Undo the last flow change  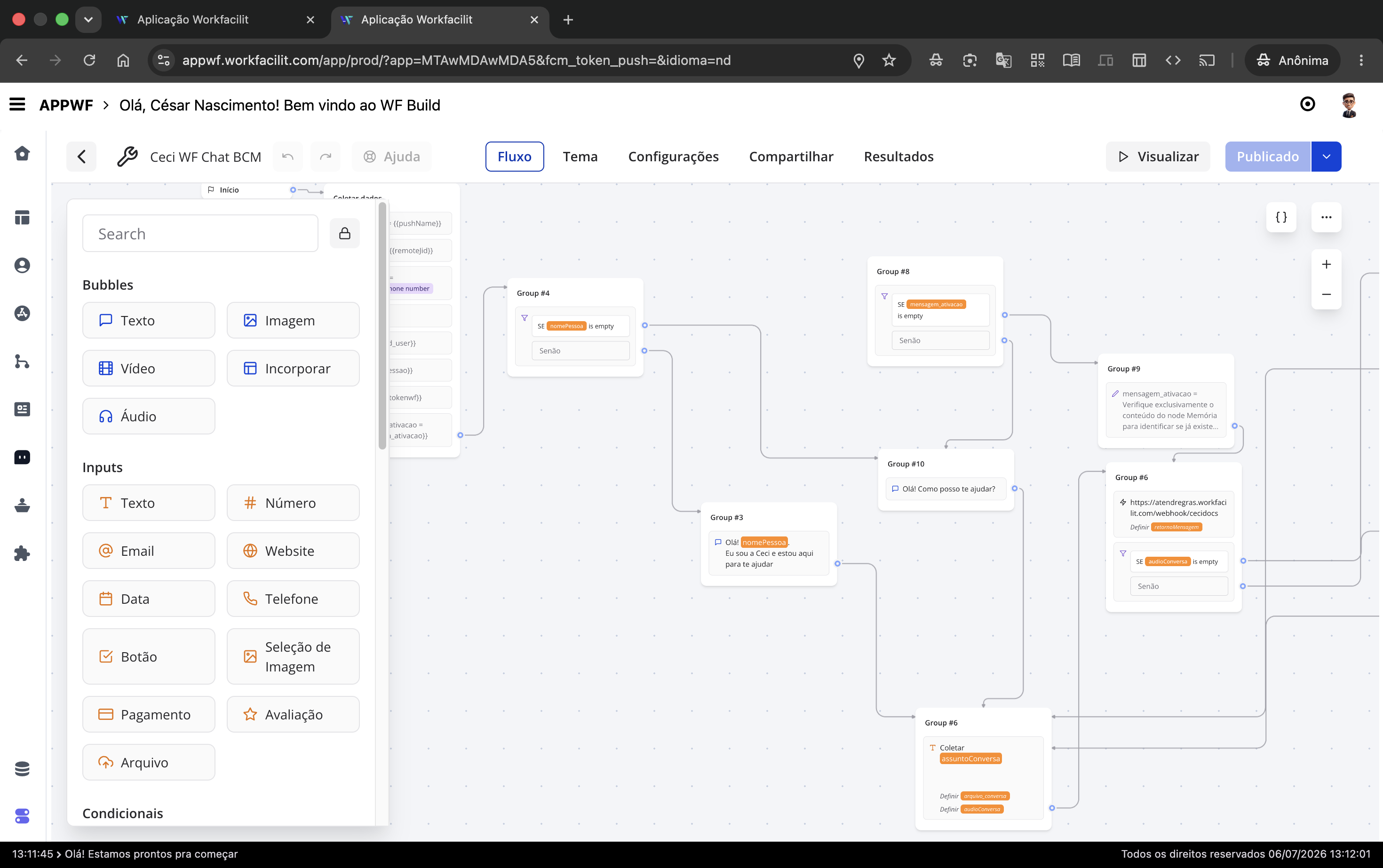coord(288,157)
